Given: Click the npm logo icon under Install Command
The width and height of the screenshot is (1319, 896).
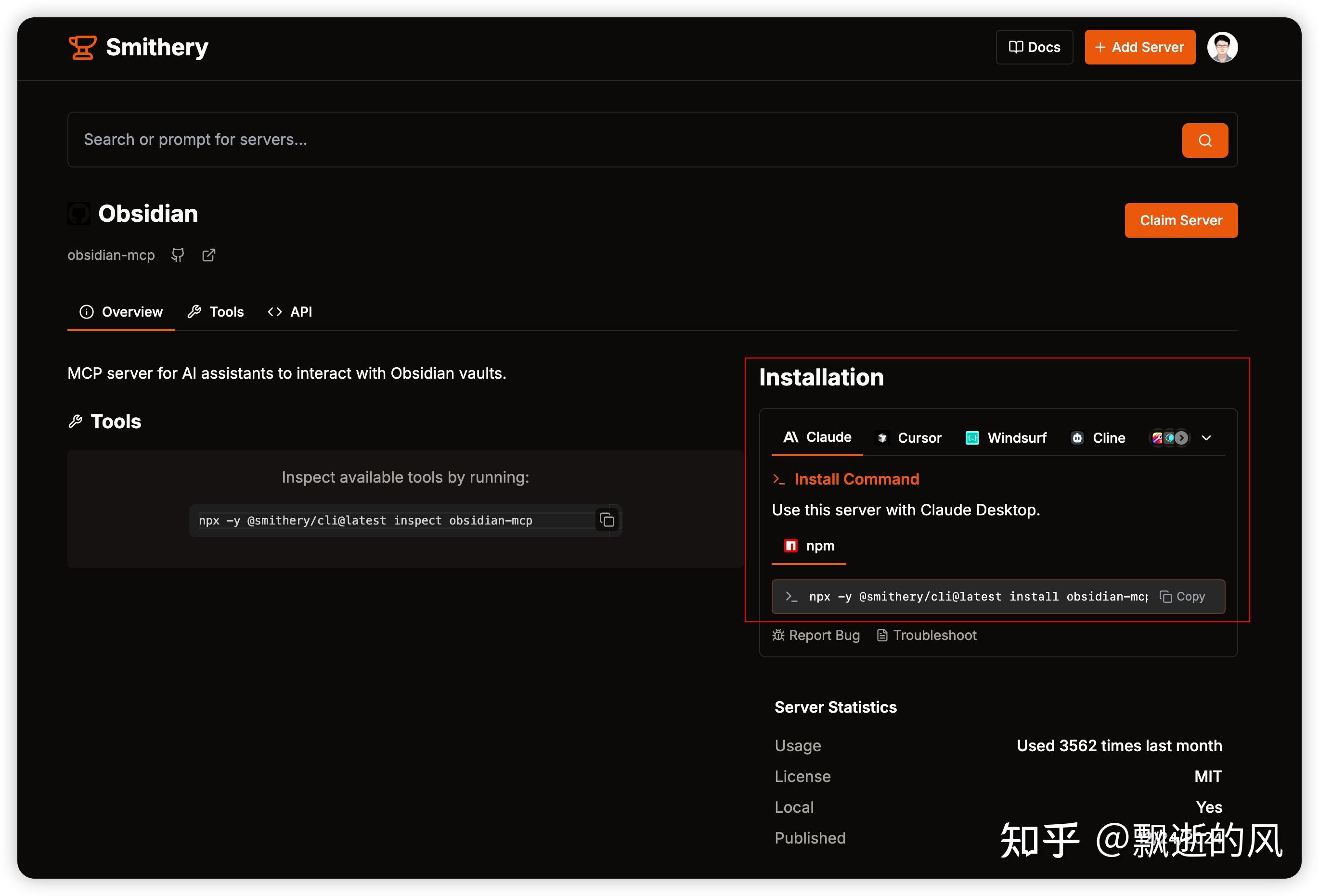Looking at the screenshot, I should pos(790,545).
